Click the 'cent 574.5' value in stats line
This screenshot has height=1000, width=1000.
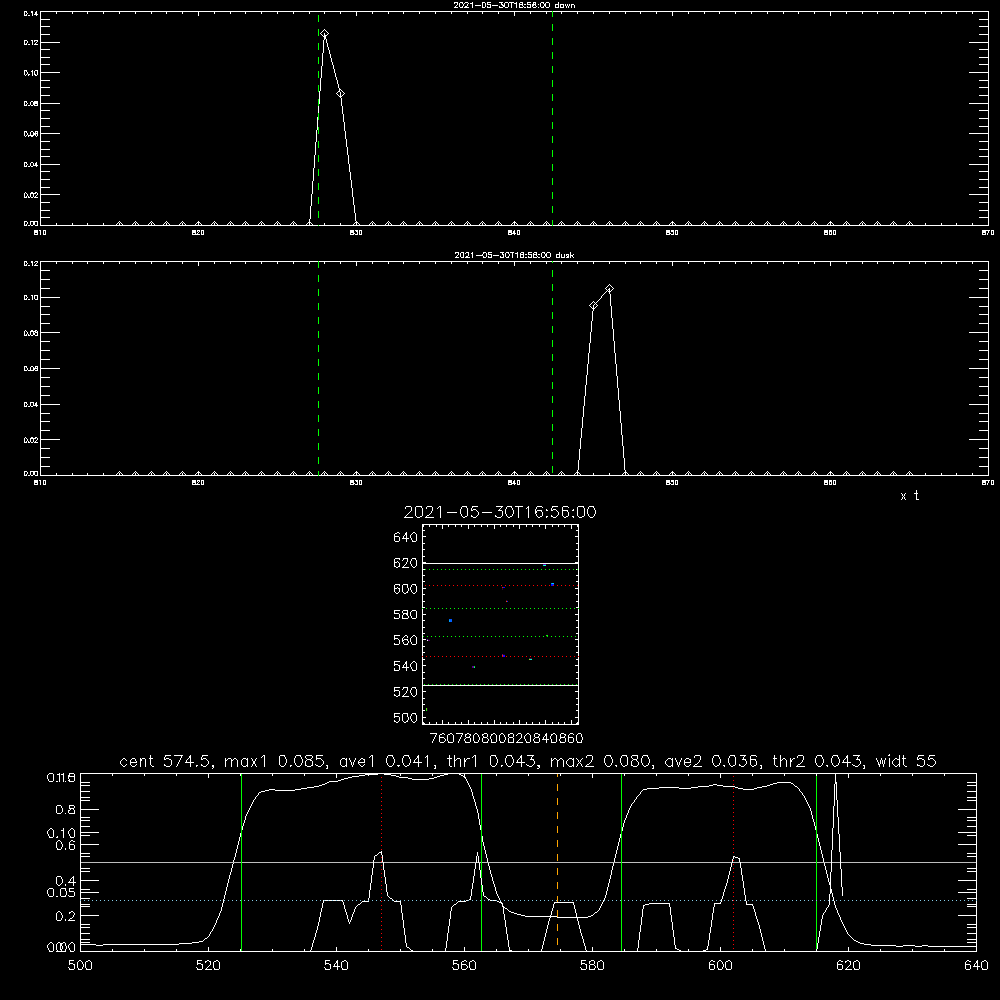point(166,761)
